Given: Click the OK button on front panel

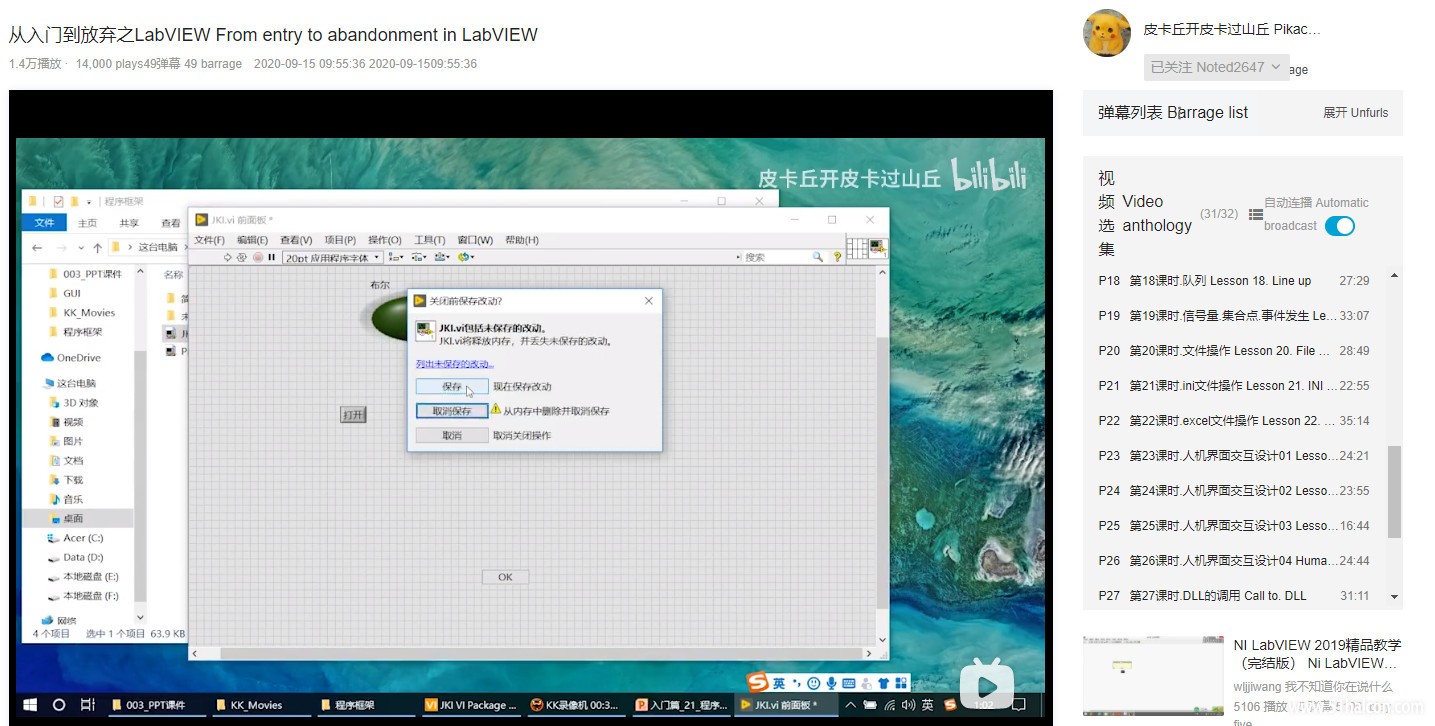Looking at the screenshot, I should (505, 577).
